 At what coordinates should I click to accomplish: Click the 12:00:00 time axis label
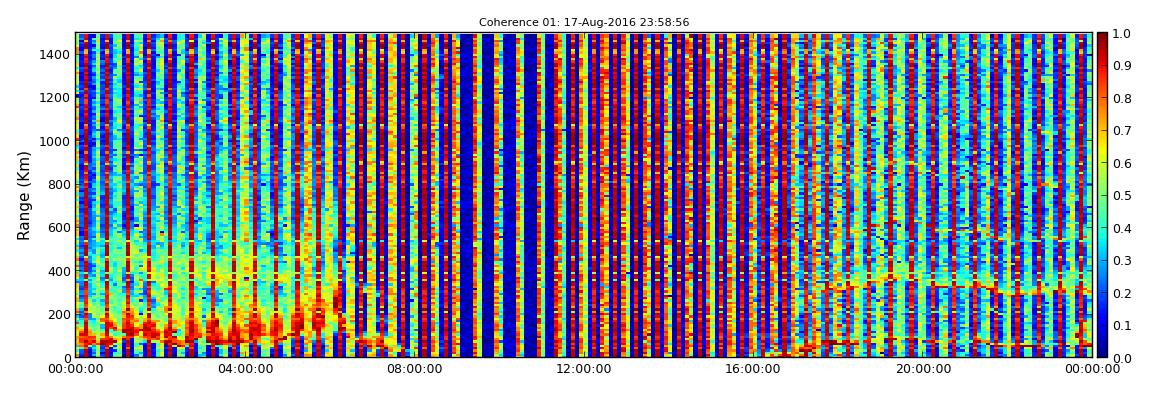[x=584, y=369]
